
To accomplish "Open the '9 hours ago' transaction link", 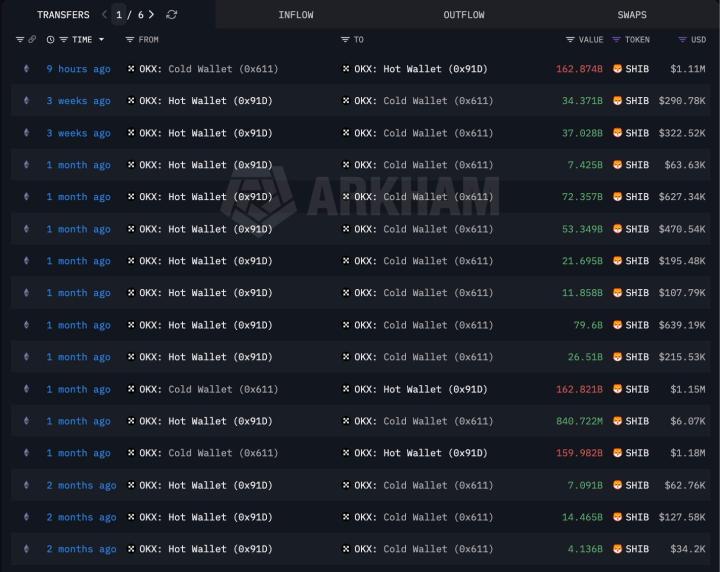I will (x=78, y=69).
